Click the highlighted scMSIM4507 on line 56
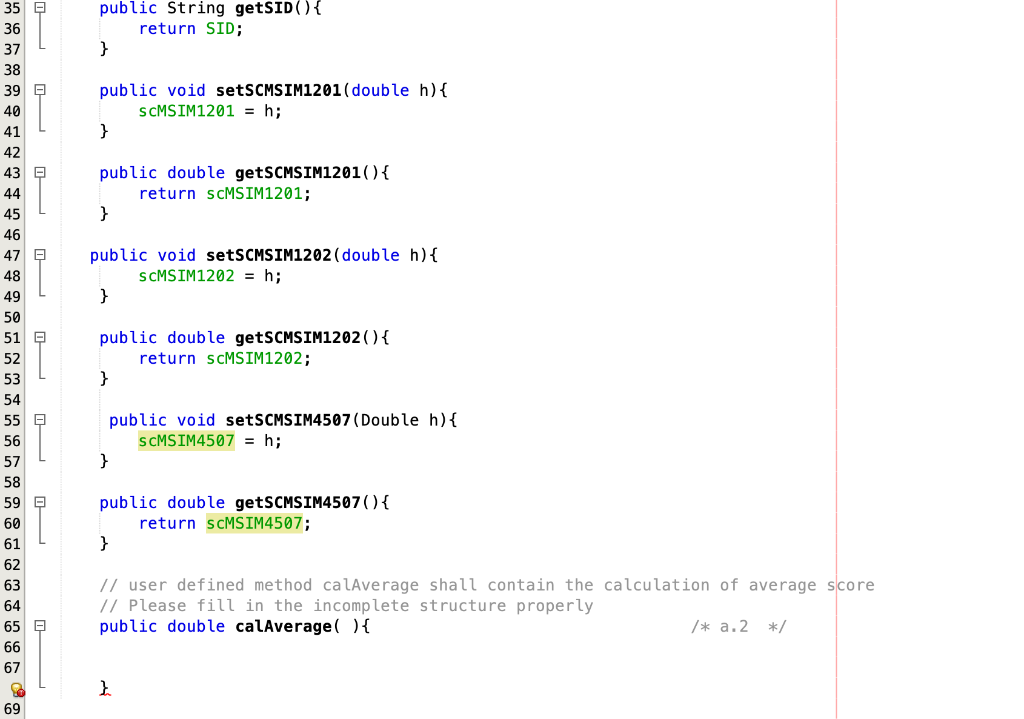 pos(186,440)
